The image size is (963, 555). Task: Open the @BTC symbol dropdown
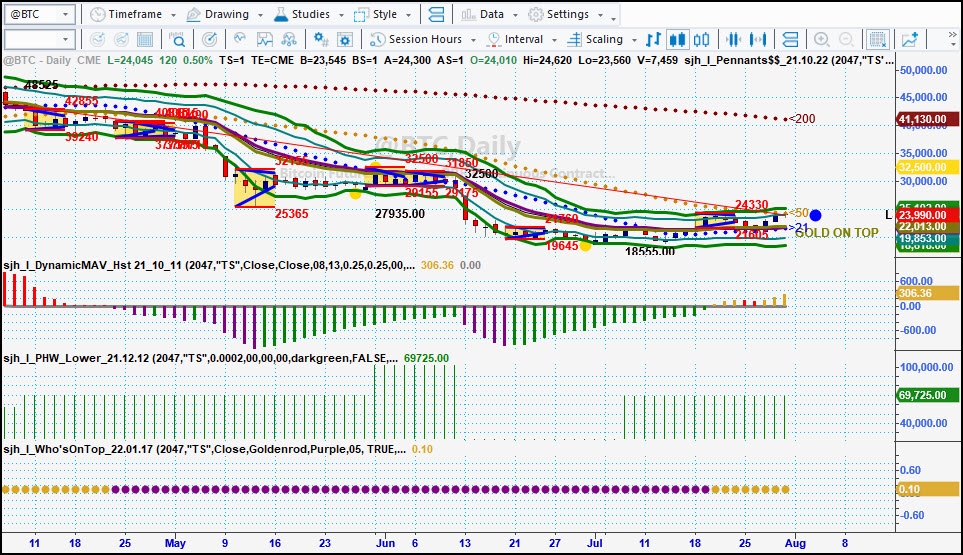tap(65, 14)
